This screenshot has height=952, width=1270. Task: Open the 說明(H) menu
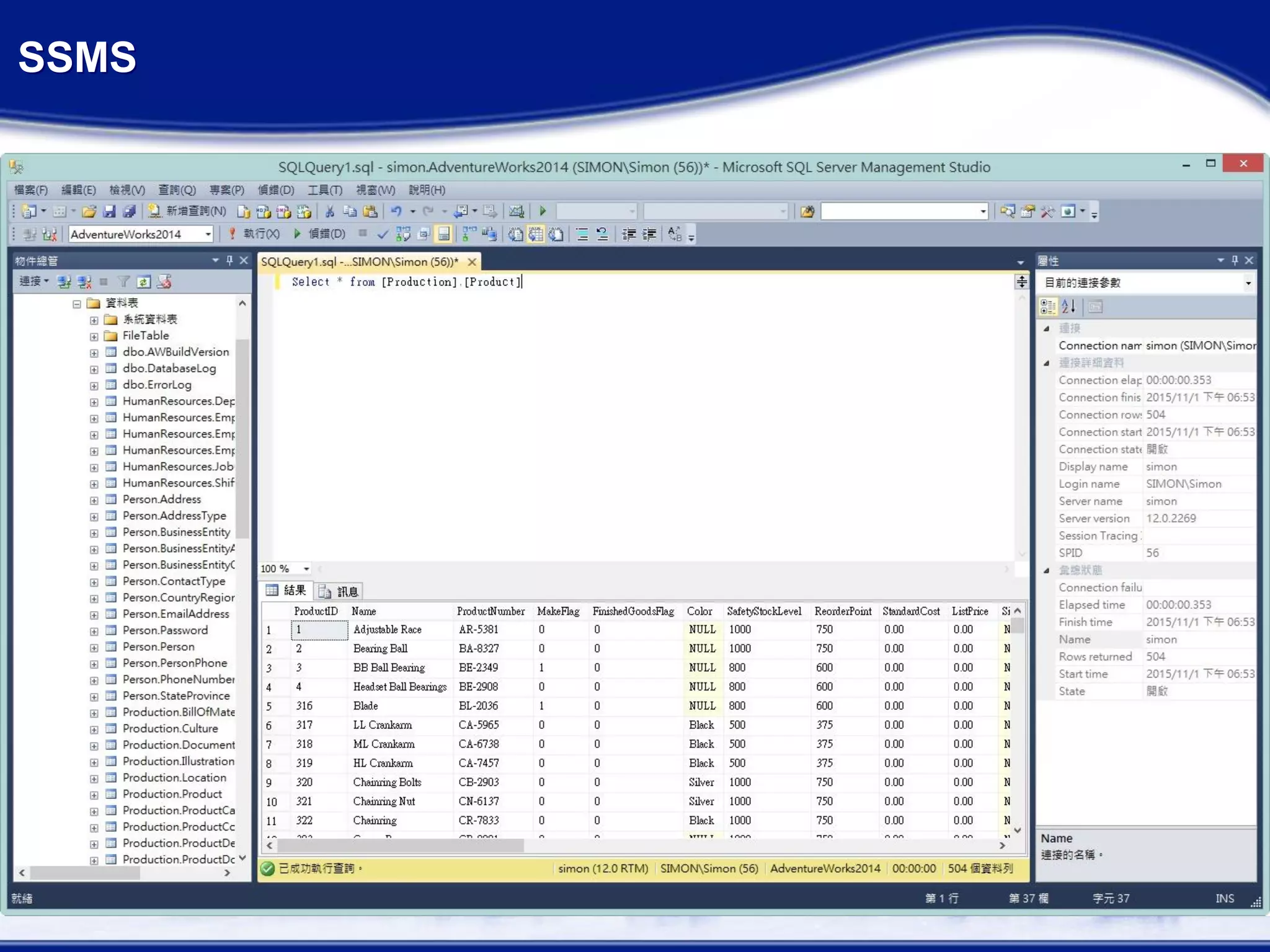pos(427,190)
